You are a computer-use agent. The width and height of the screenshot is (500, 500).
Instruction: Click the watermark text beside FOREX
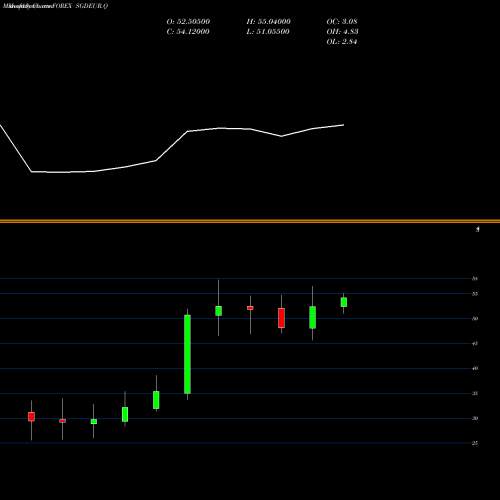27,6
